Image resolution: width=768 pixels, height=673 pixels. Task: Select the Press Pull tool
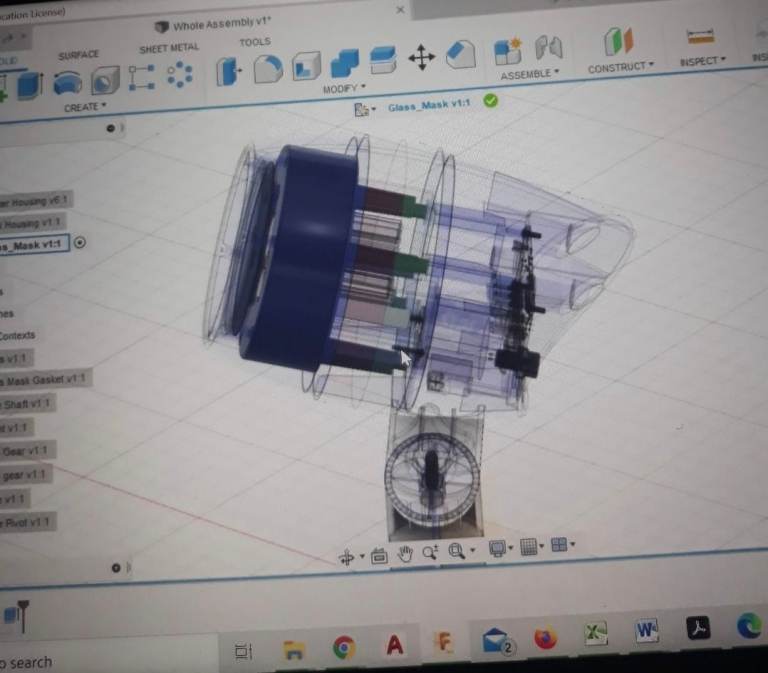click(230, 71)
